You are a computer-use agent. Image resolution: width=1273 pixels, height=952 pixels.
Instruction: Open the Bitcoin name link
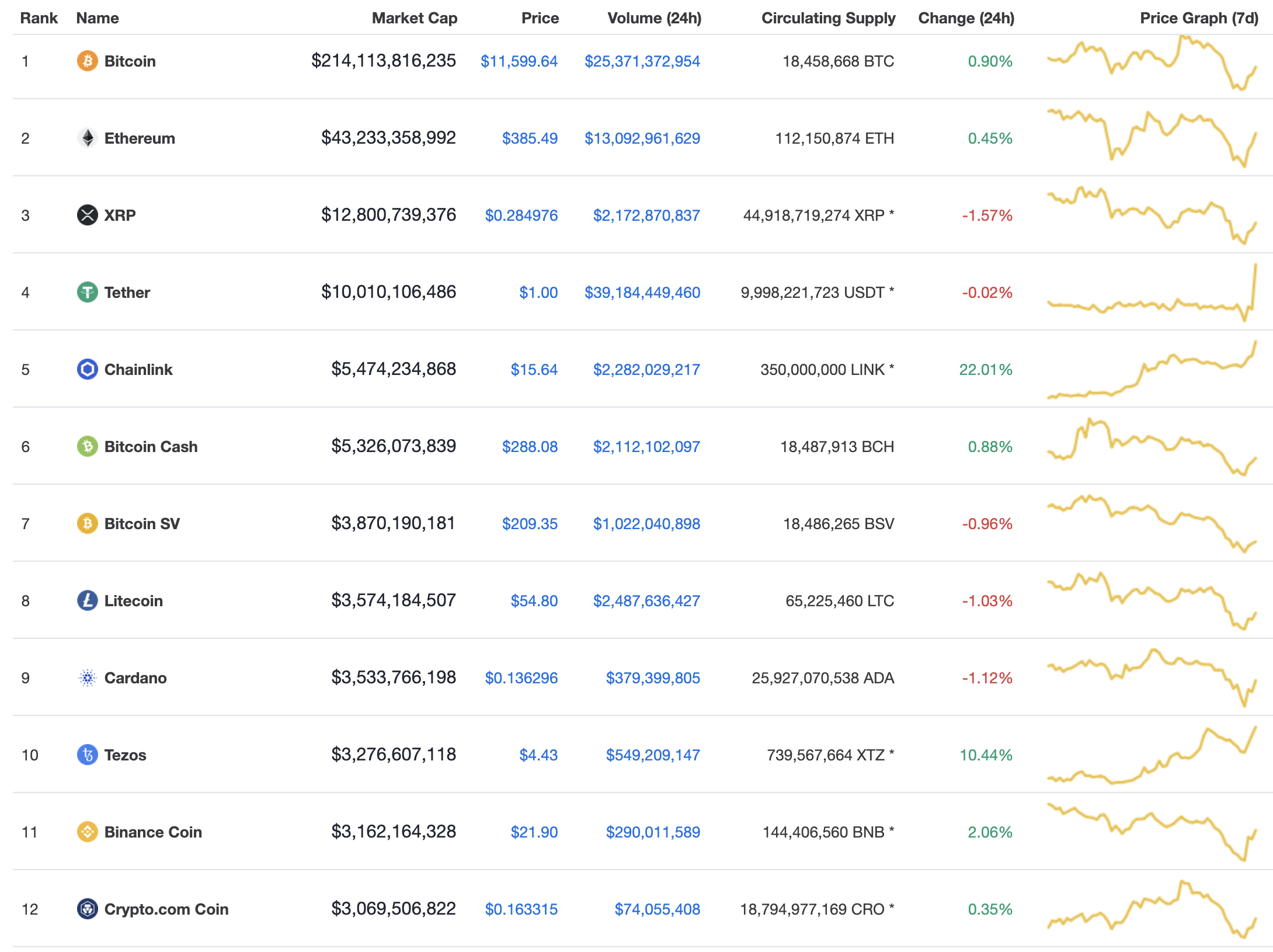[x=130, y=61]
